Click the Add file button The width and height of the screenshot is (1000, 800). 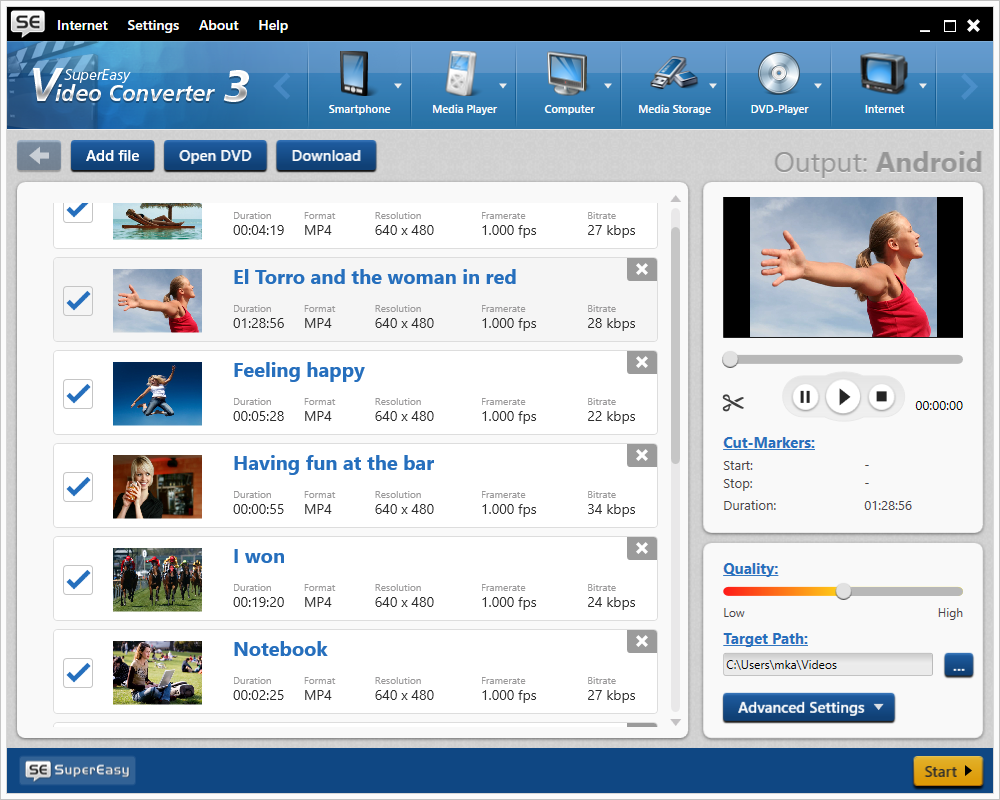tap(112, 156)
